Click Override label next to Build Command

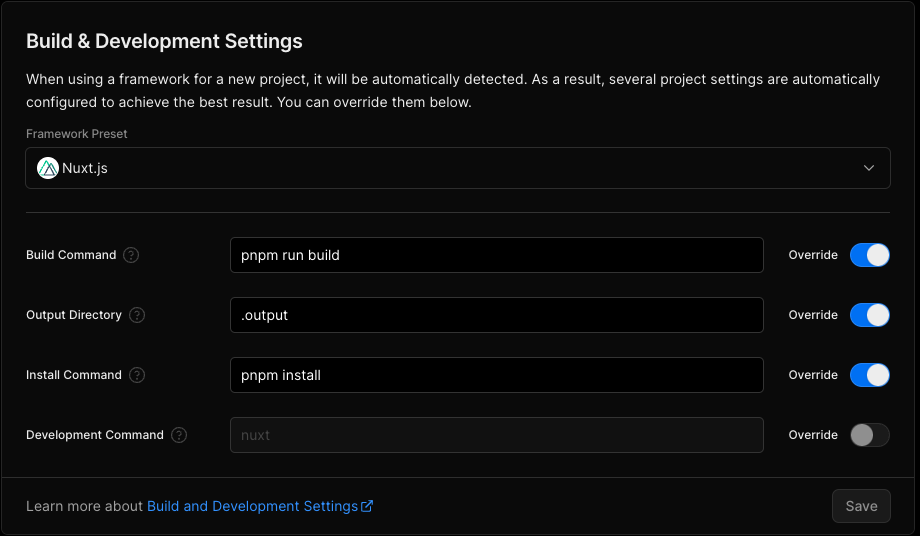(813, 255)
